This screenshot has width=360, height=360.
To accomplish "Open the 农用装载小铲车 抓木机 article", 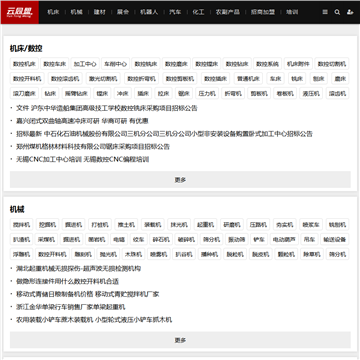I will 94,320.
